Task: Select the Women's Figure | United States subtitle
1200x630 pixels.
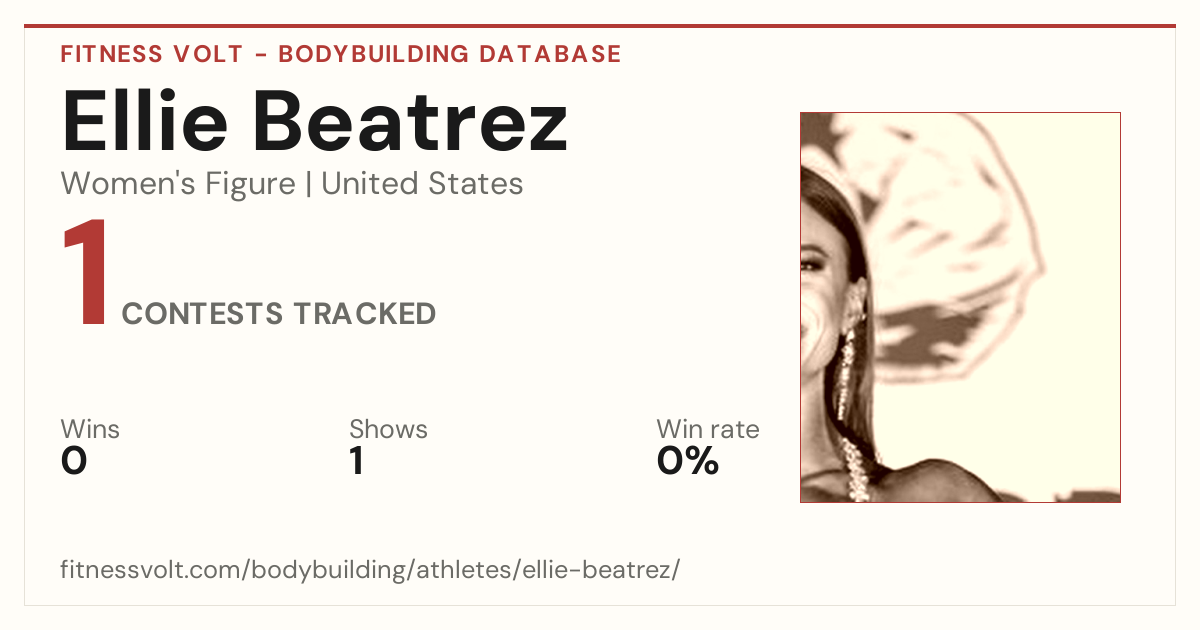Action: (x=292, y=184)
